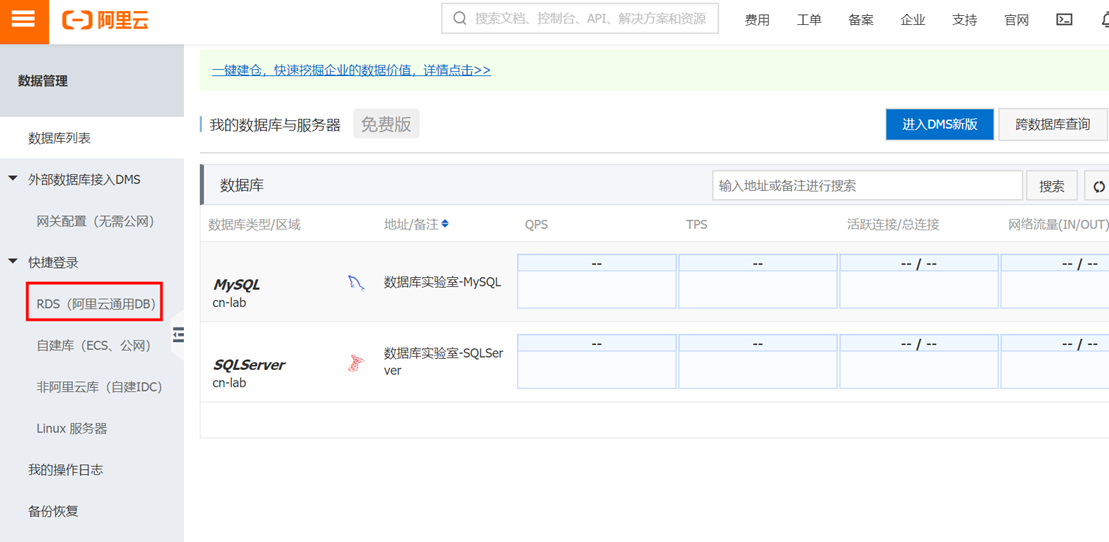This screenshot has height=542, width=1109.
Task: Collapse the sidebar using handle icon
Action: tap(178, 334)
